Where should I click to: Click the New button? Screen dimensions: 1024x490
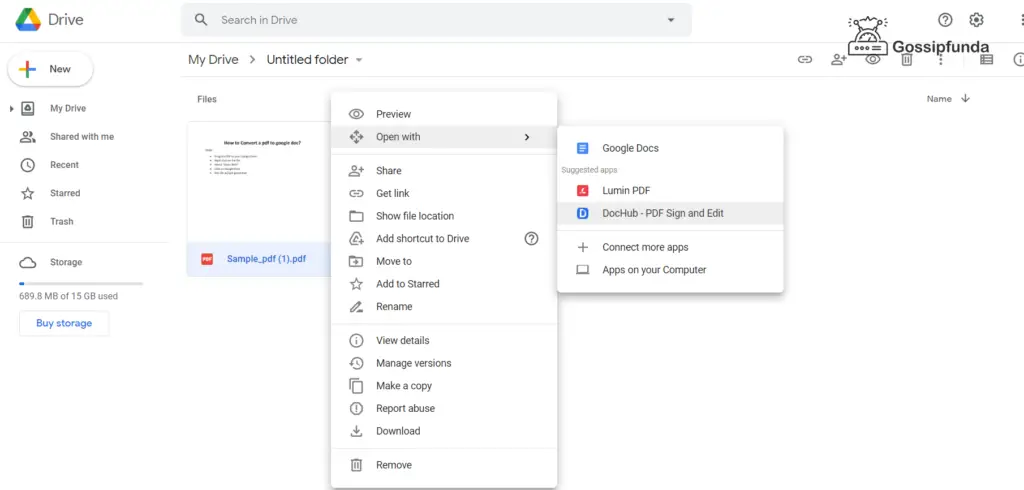pyautogui.click(x=50, y=69)
